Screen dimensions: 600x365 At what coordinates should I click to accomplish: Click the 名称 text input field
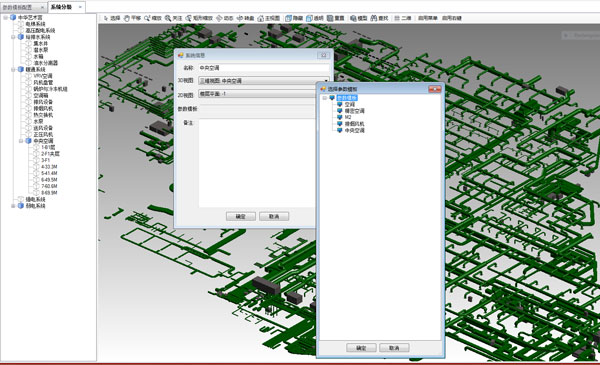(264, 68)
